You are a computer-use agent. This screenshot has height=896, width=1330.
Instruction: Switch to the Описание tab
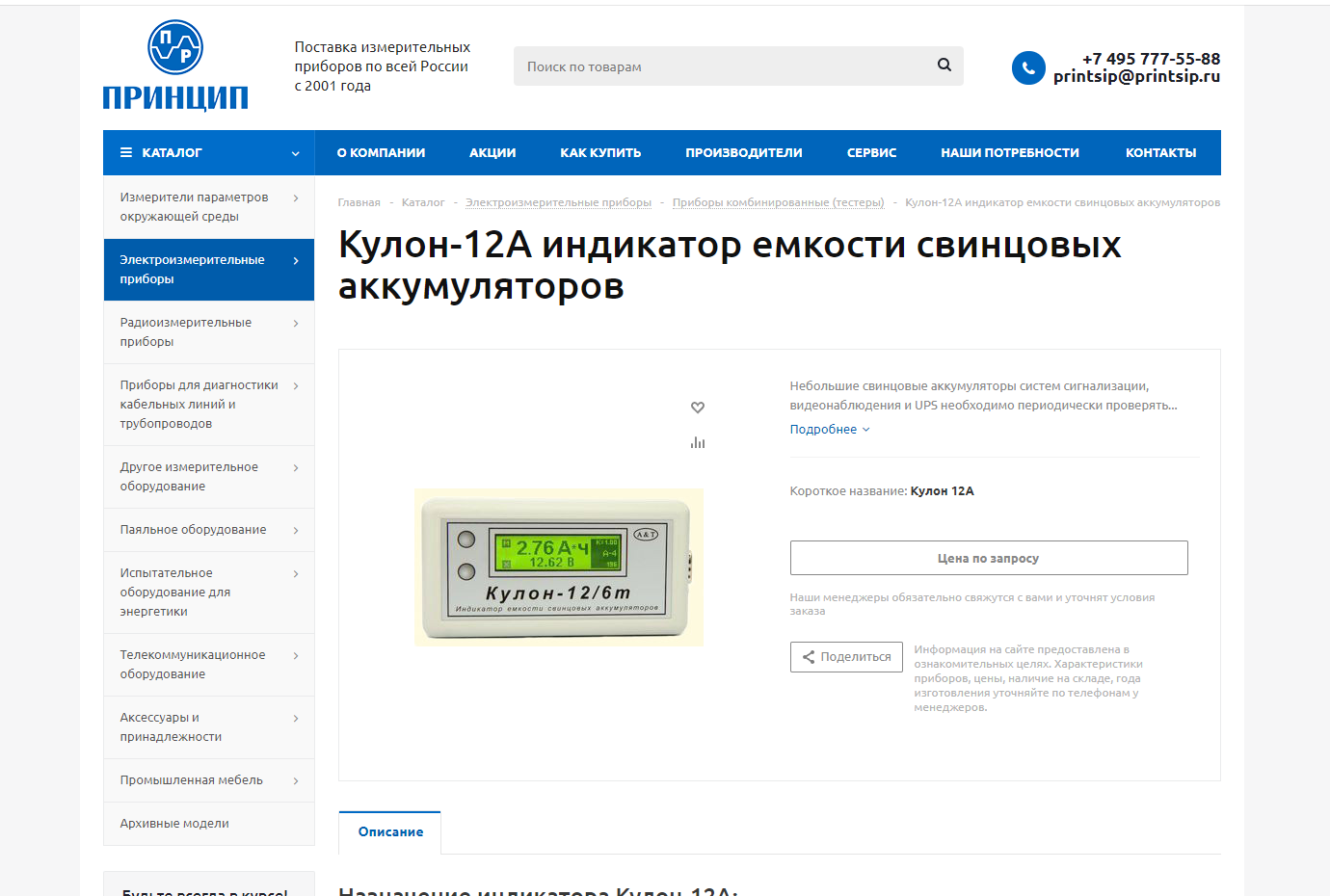pos(389,831)
